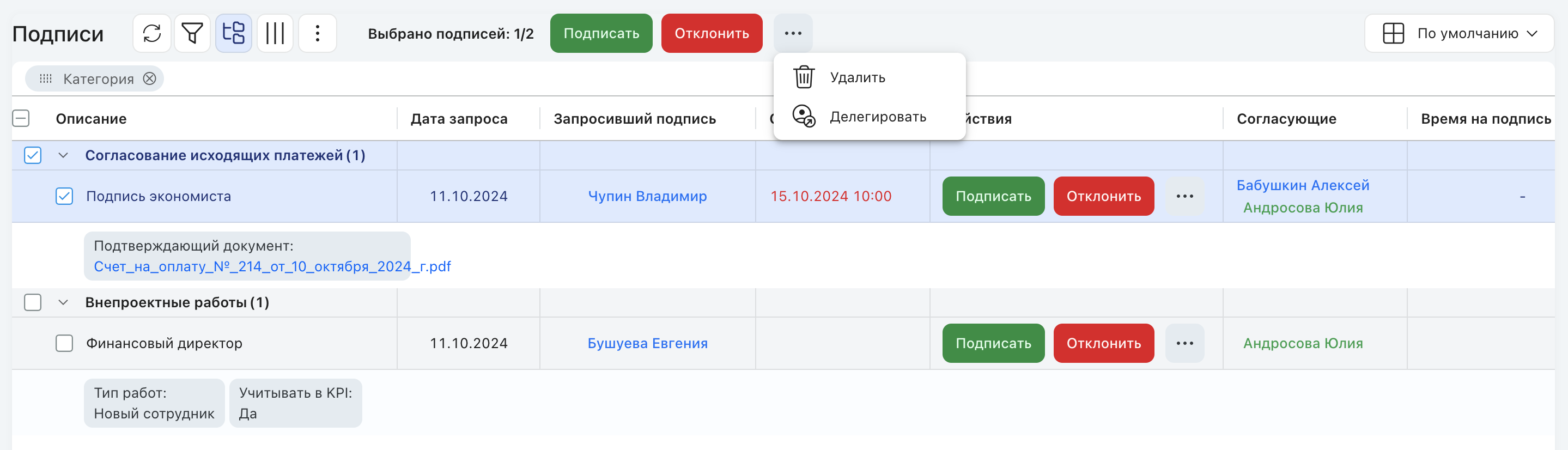Open more actions for Финансовый директор row
The image size is (1568, 450).
click(x=1184, y=343)
